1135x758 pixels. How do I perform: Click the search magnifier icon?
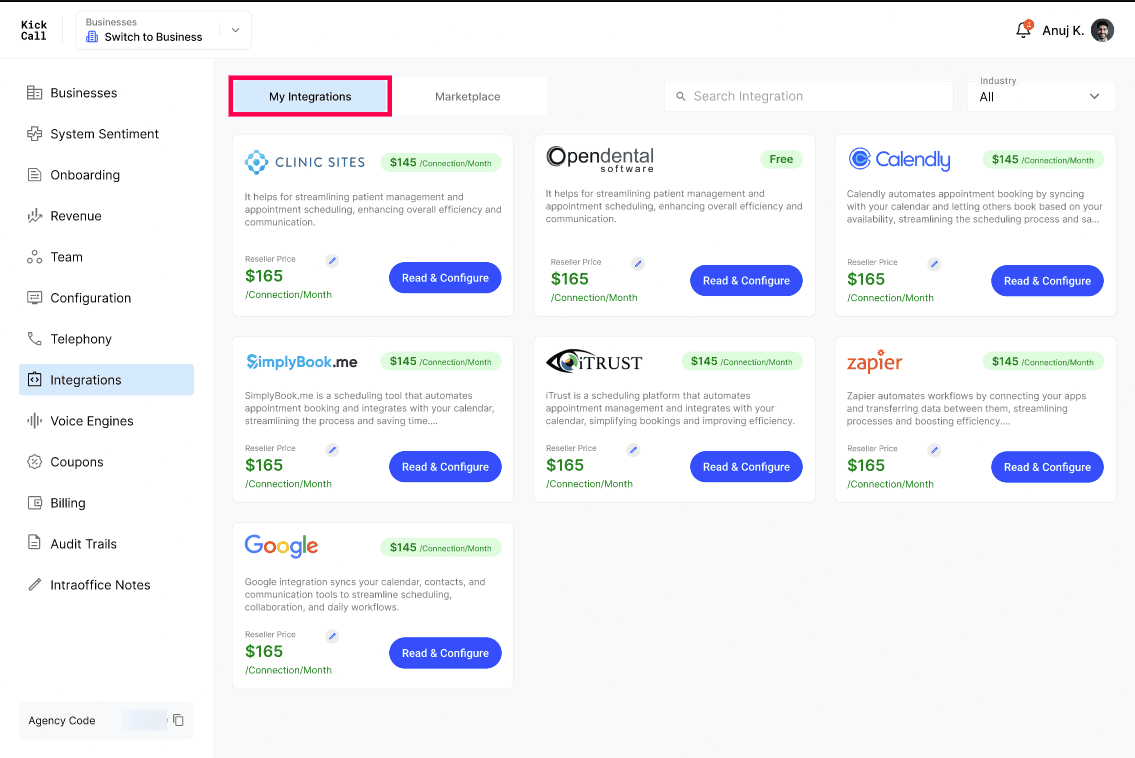click(680, 96)
